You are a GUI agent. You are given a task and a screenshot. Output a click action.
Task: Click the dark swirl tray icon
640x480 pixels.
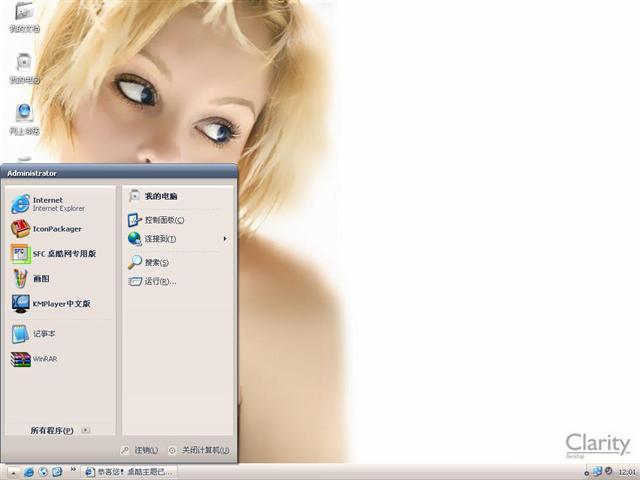(609, 471)
